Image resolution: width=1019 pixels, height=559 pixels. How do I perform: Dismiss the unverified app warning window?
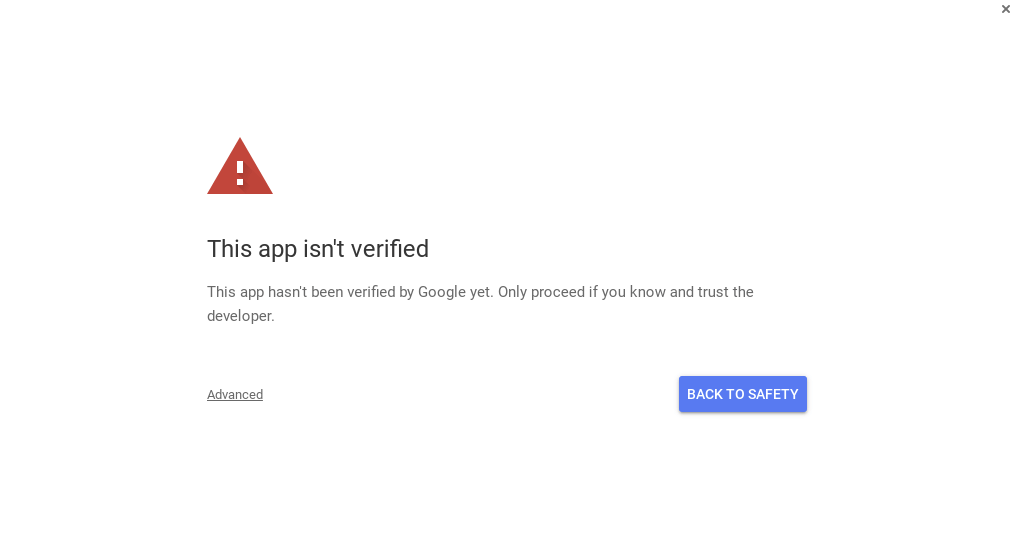pyautogui.click(x=1005, y=9)
